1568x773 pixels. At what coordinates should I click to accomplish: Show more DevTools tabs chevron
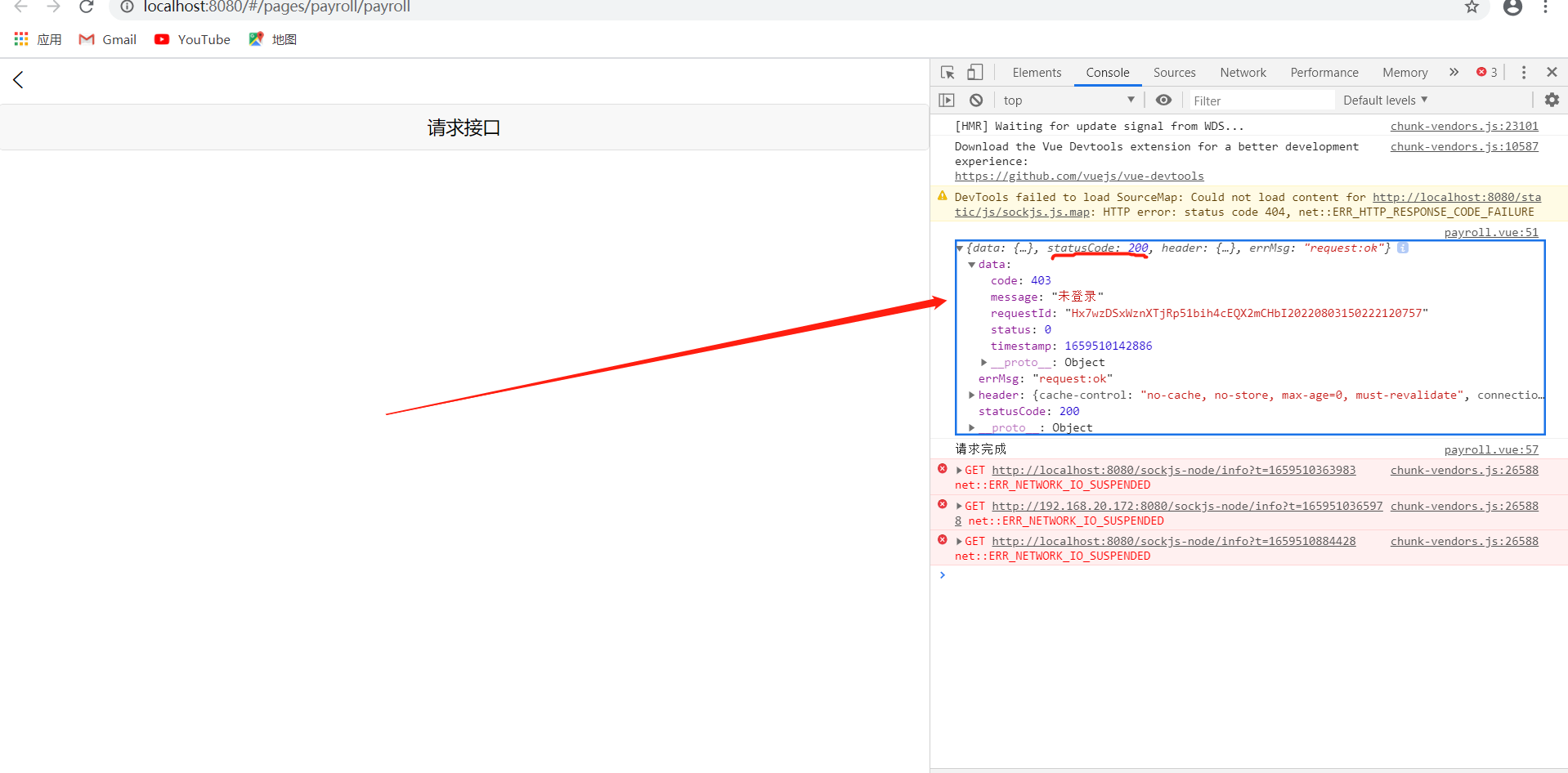point(1454,72)
